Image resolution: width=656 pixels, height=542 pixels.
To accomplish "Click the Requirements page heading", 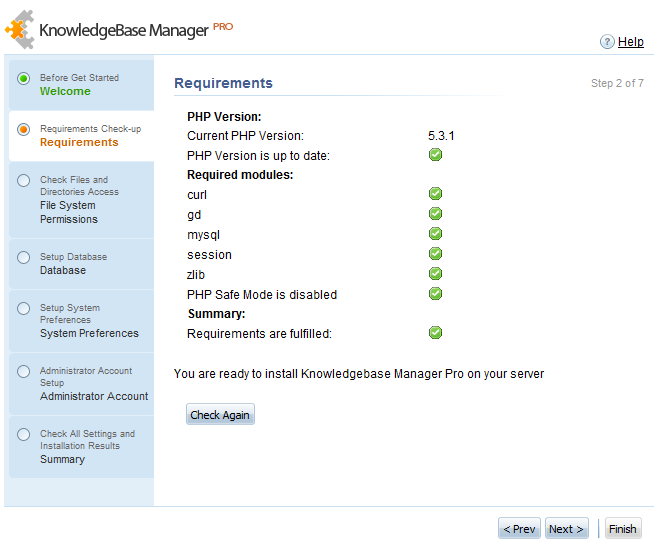I will click(223, 83).
